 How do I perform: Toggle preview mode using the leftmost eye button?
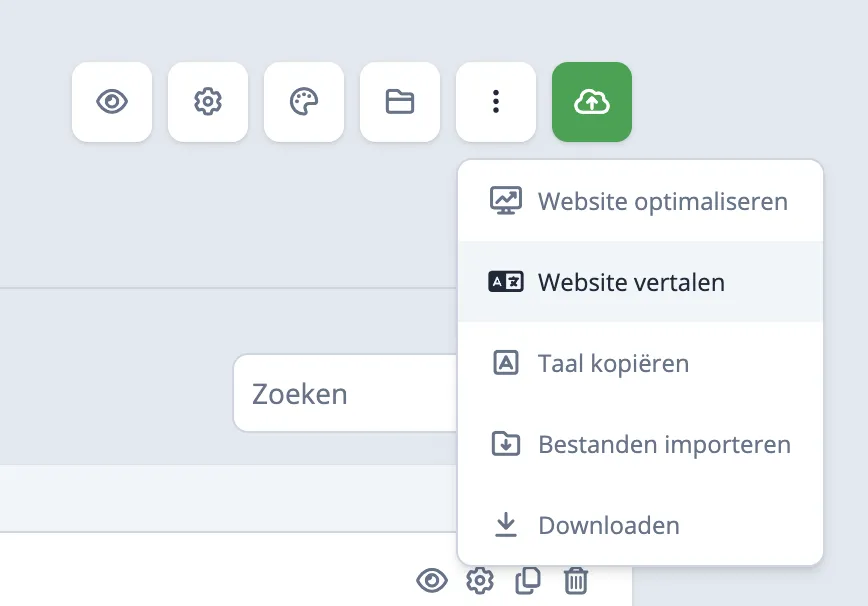(112, 101)
